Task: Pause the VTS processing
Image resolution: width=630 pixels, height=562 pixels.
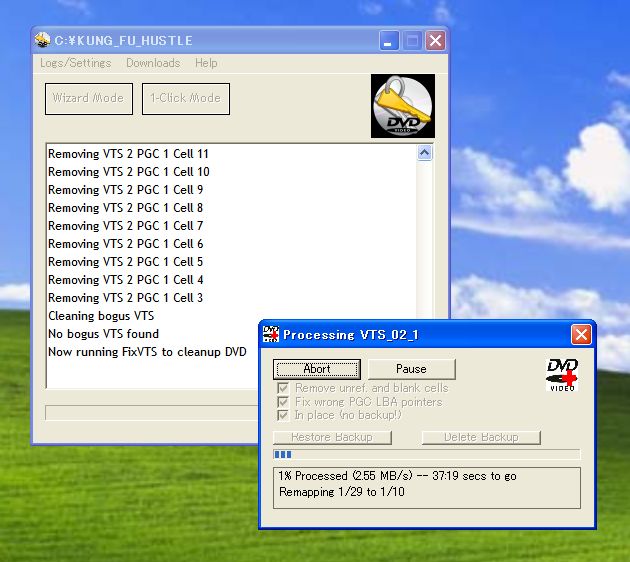Action: click(x=411, y=369)
